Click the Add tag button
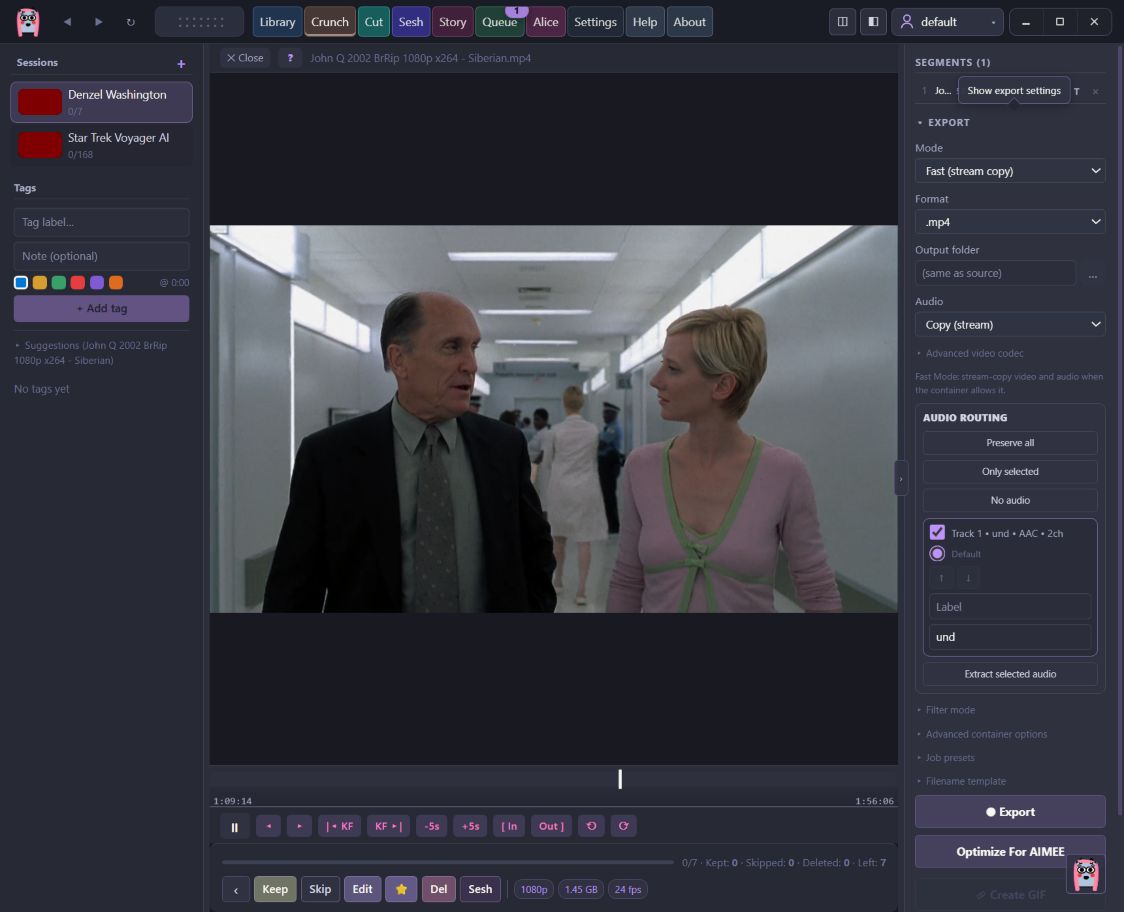The image size is (1124, 912). pos(101,308)
